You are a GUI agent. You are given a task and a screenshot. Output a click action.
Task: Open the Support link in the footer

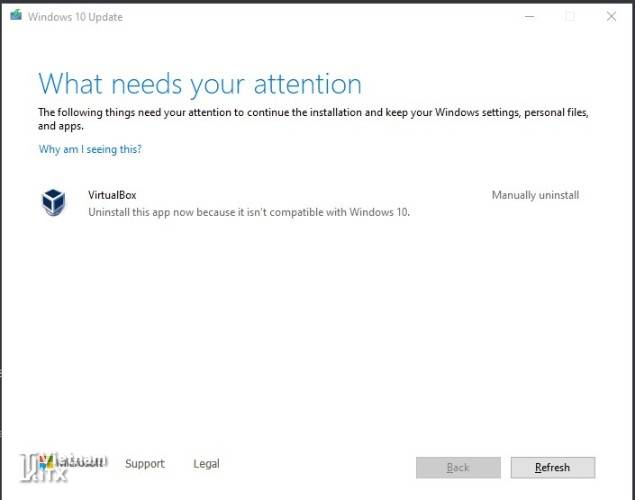click(x=144, y=464)
